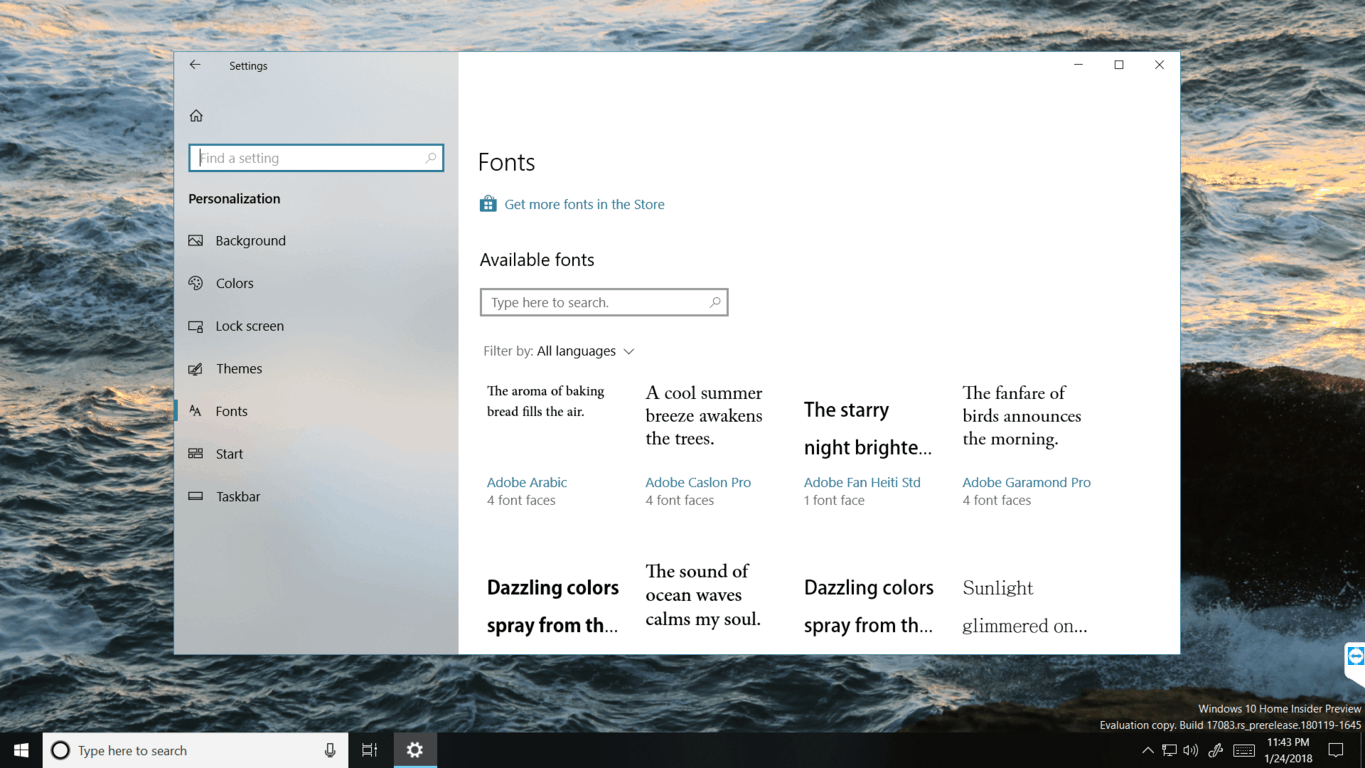Image resolution: width=1365 pixels, height=768 pixels.
Task: Open the Windows Start button
Action: click(x=21, y=750)
